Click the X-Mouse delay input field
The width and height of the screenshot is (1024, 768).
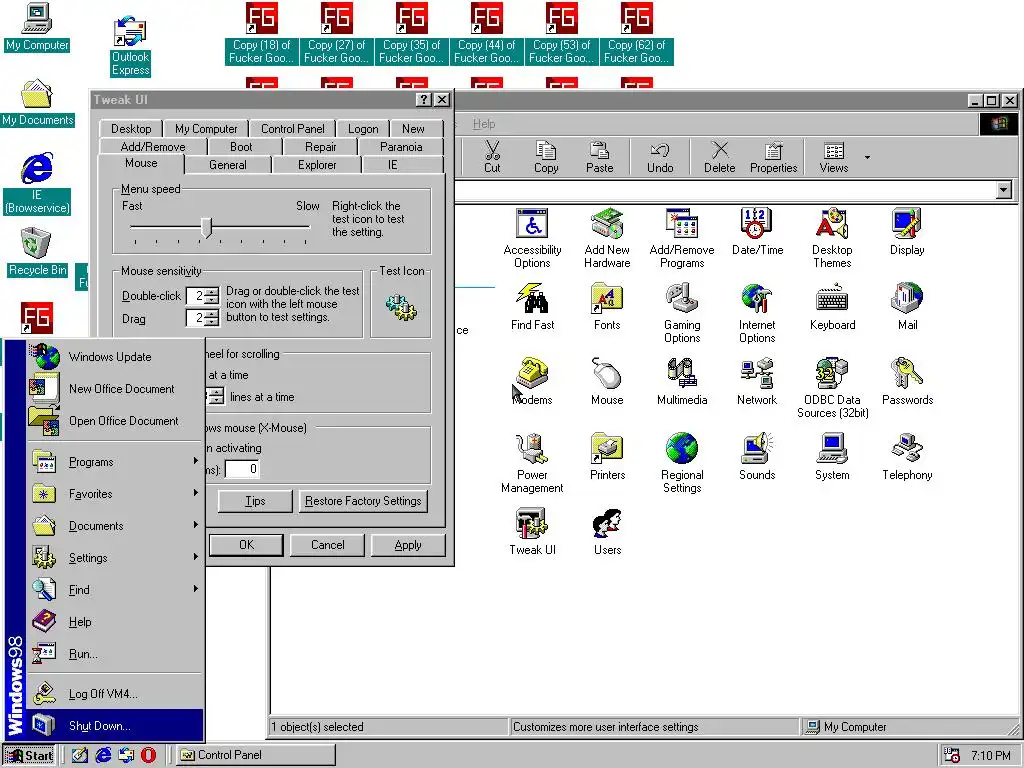pos(242,469)
